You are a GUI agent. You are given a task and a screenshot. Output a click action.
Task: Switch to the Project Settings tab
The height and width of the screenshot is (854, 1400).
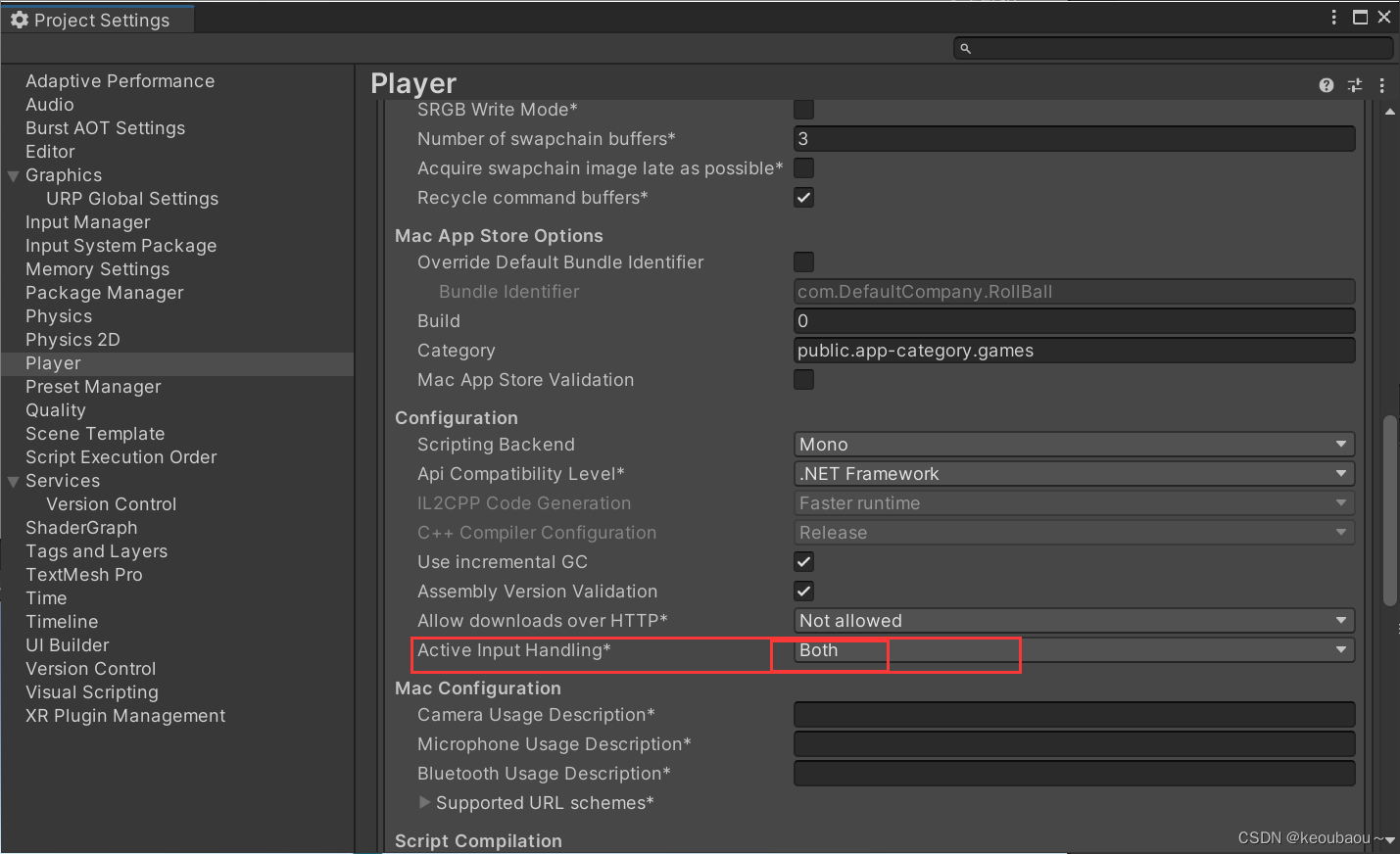[x=98, y=19]
